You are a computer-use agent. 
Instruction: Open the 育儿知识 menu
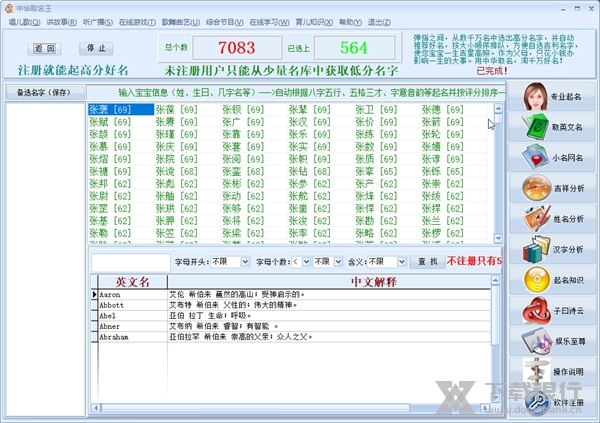coord(314,22)
